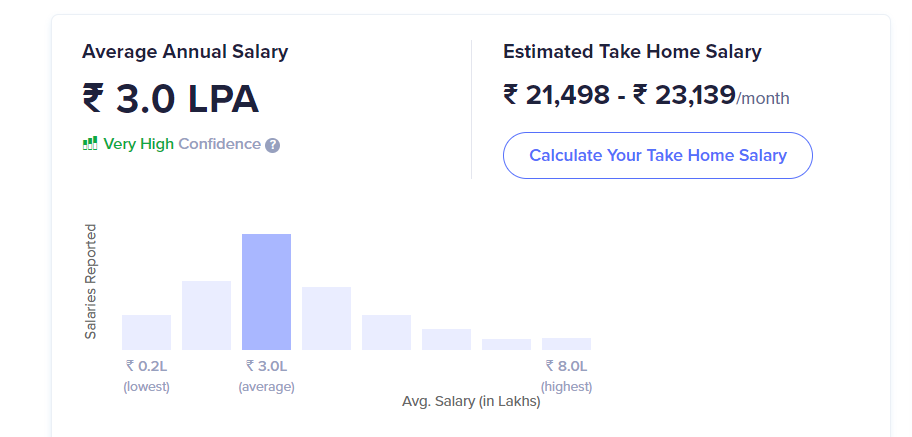Viewport: 912px width, 437px height.
Task: Click the ₹ 3.0 LPA average salary figure
Action: [x=170, y=99]
